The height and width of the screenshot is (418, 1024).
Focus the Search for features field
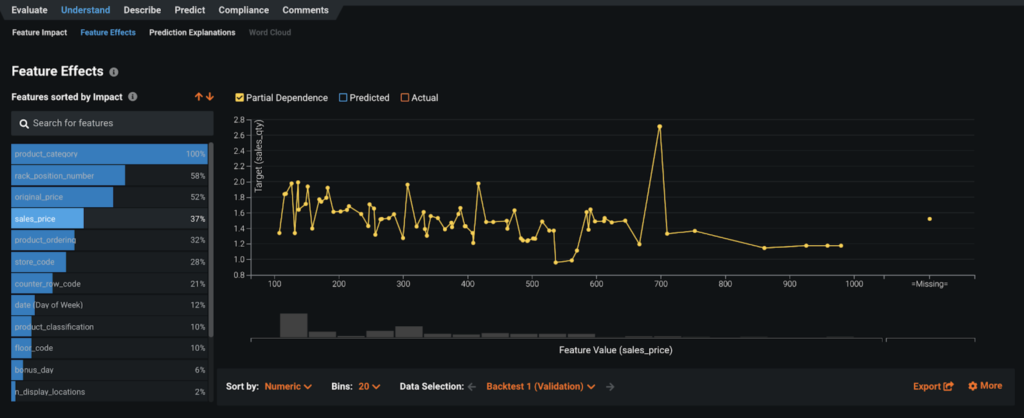click(x=112, y=123)
